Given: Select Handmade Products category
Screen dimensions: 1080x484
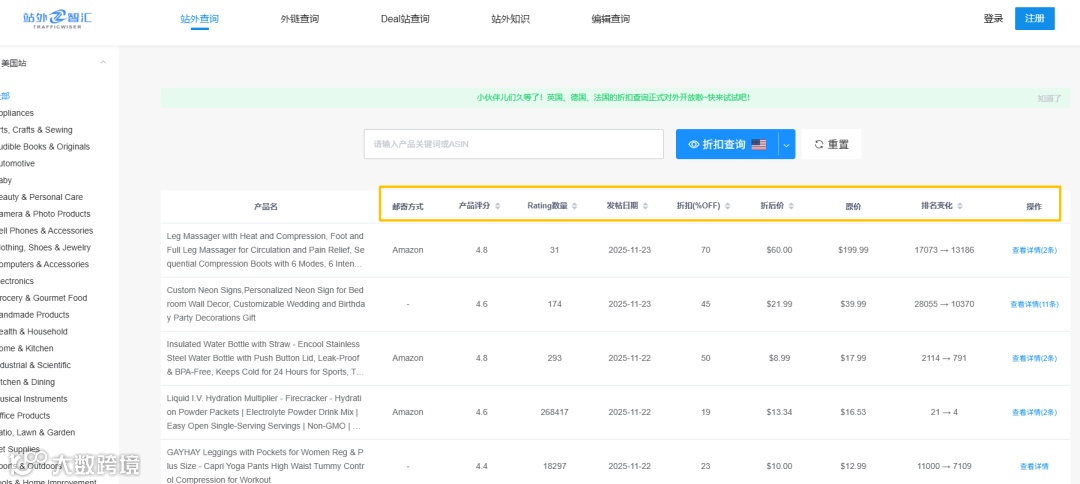Looking at the screenshot, I should (x=34, y=315).
